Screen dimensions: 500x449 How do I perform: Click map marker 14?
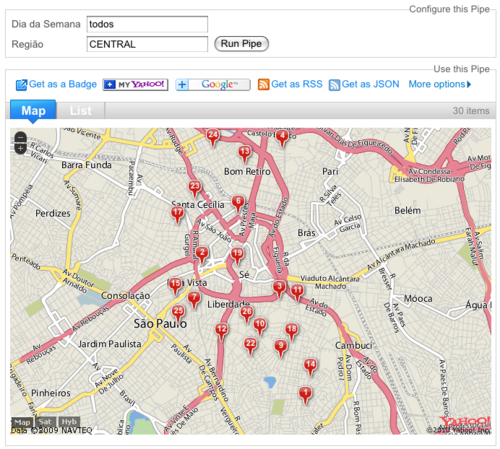pyautogui.click(x=311, y=365)
